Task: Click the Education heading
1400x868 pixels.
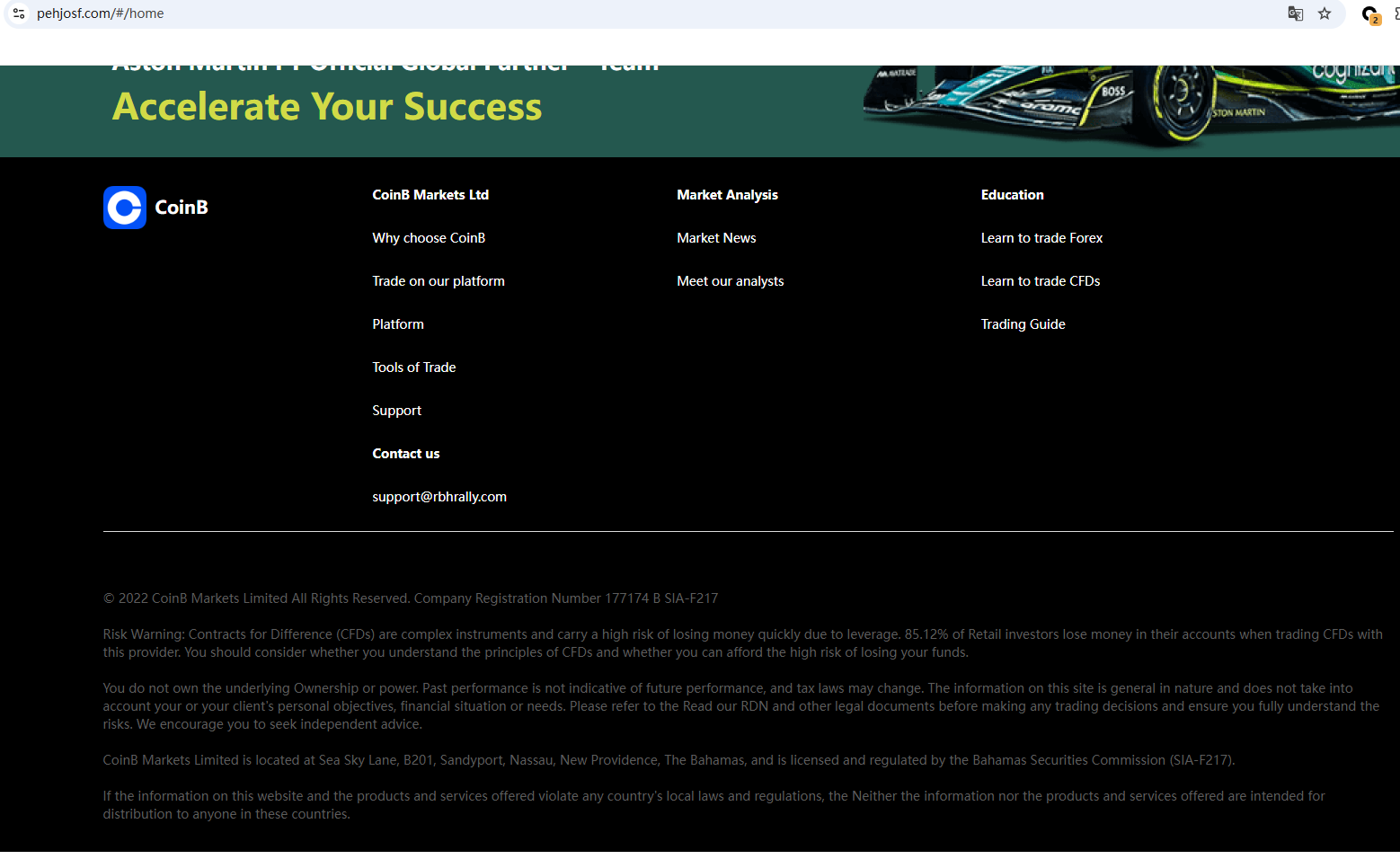Action: click(1012, 195)
